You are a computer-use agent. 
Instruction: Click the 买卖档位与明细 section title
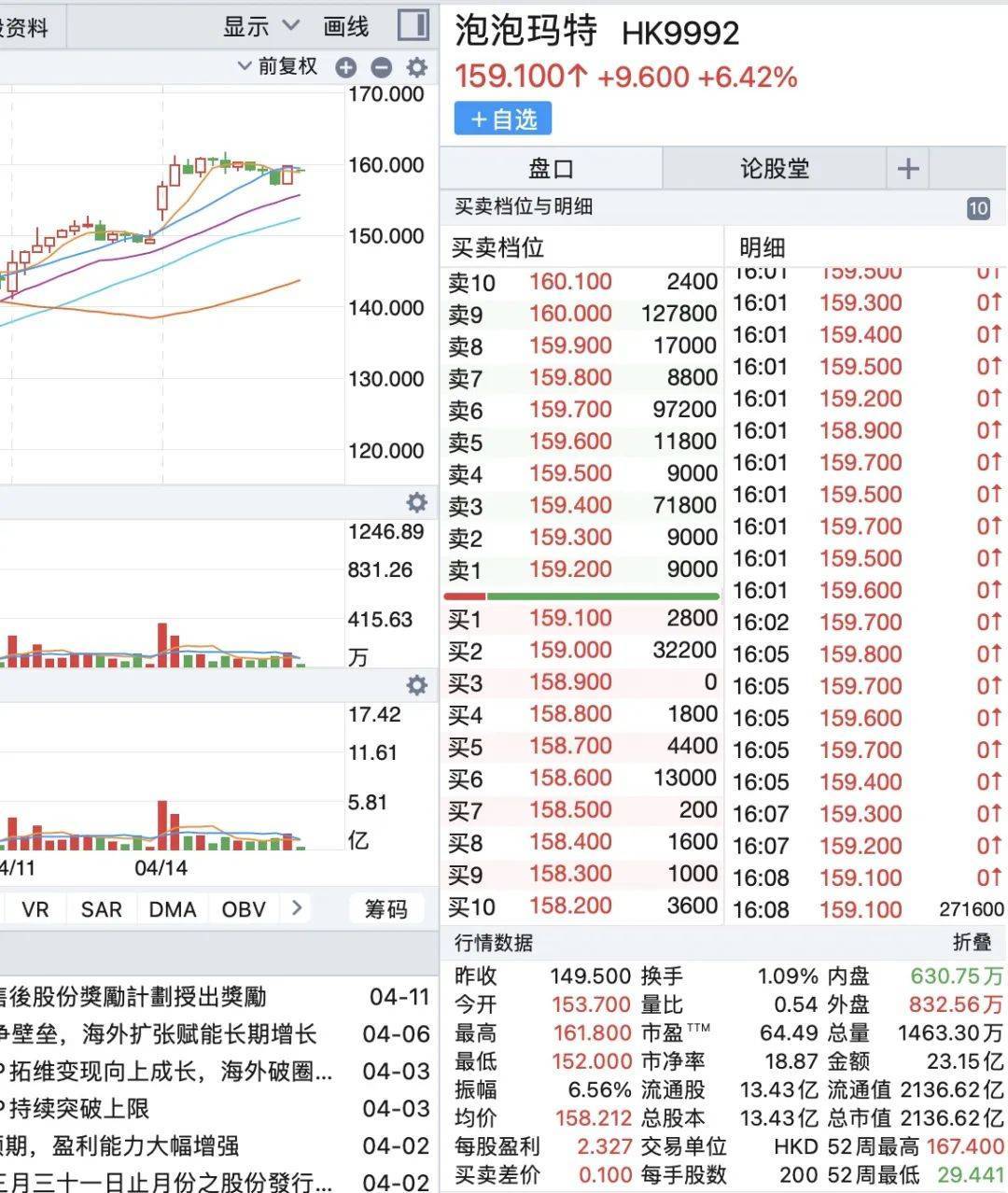(524, 206)
